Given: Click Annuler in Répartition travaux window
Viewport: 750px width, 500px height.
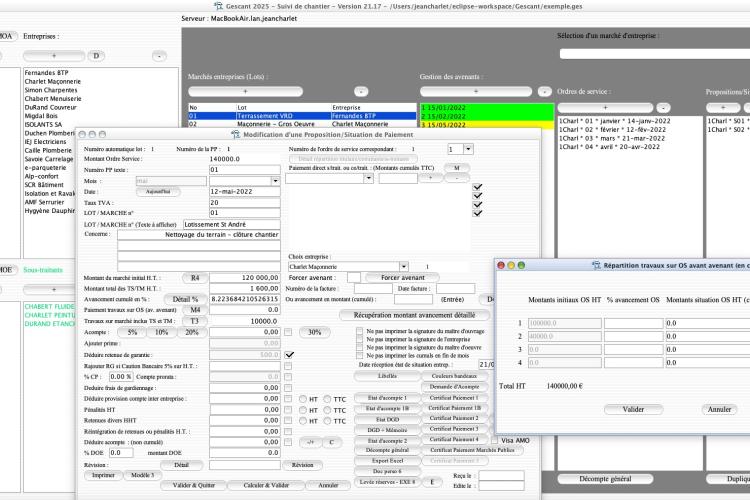Looking at the screenshot, I should [719, 410].
